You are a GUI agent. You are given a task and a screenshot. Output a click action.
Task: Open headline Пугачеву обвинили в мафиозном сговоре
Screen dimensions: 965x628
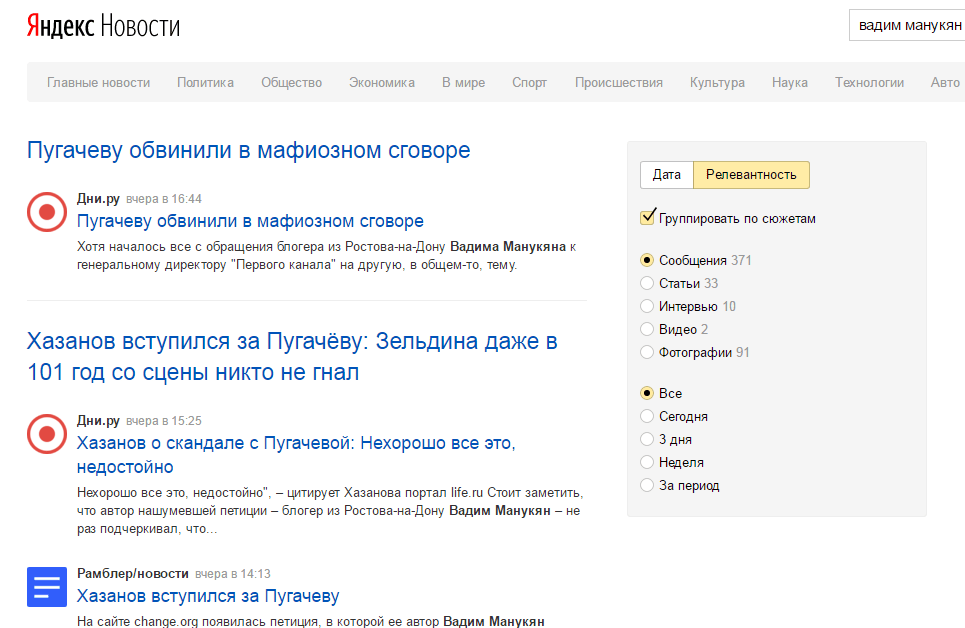click(248, 151)
